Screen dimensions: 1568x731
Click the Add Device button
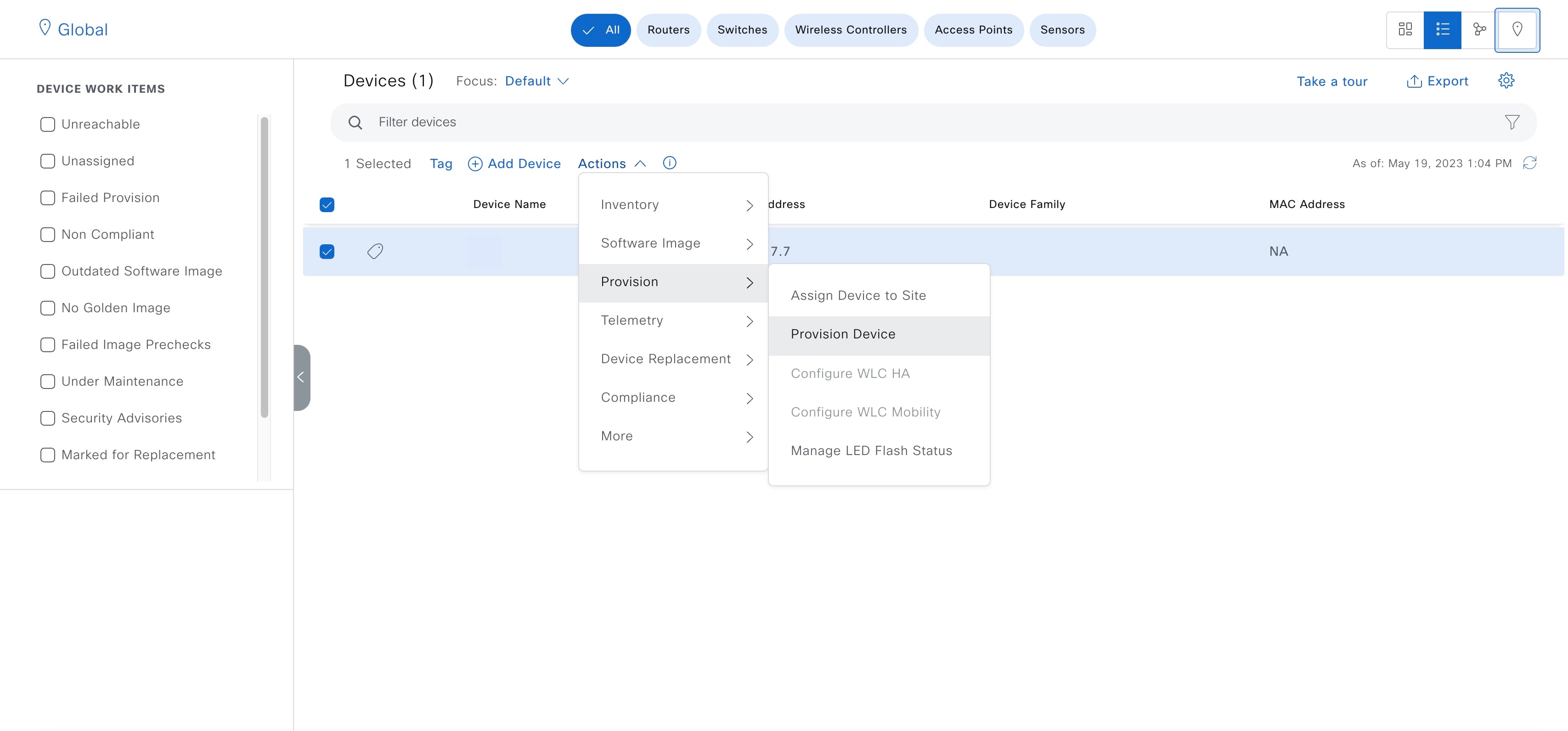coord(514,164)
